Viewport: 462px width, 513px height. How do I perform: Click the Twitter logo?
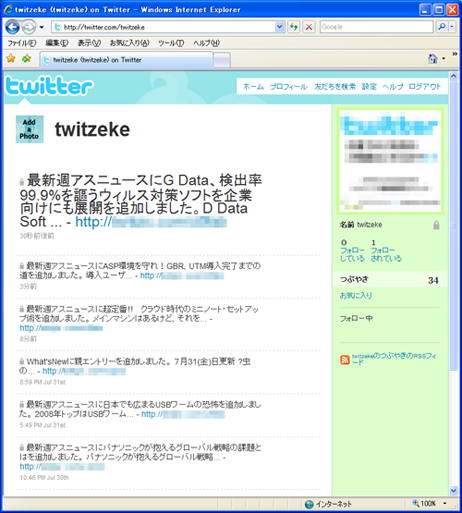pos(49,86)
